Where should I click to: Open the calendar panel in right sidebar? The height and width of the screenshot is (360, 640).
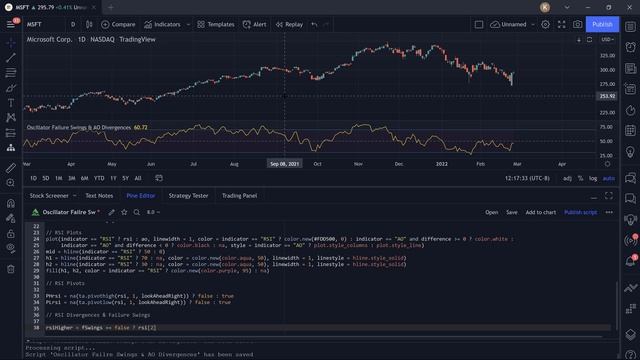click(631, 130)
